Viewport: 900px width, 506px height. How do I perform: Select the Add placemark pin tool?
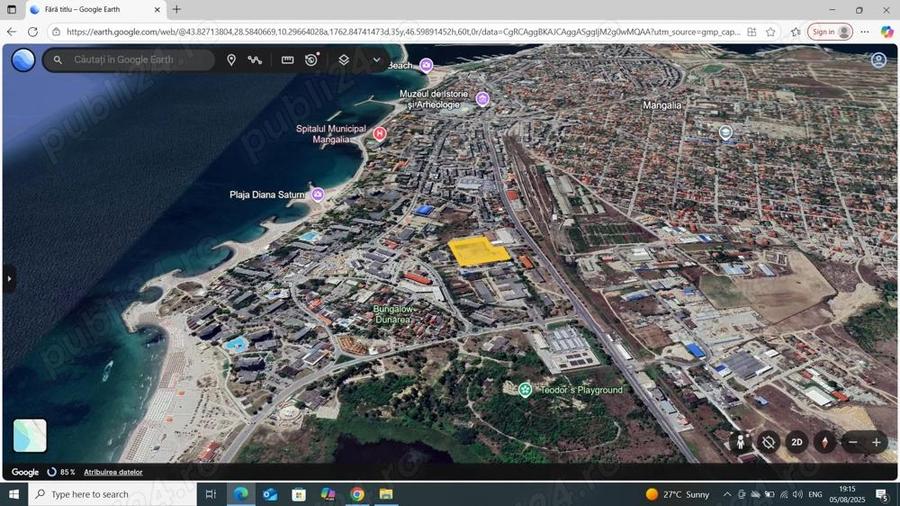(231, 60)
